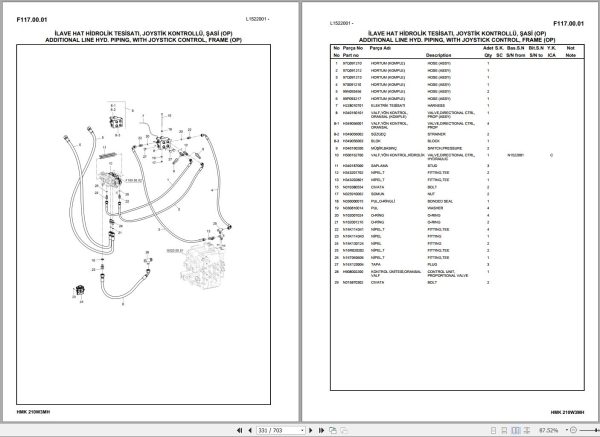Open the page number dropdown

302,430
